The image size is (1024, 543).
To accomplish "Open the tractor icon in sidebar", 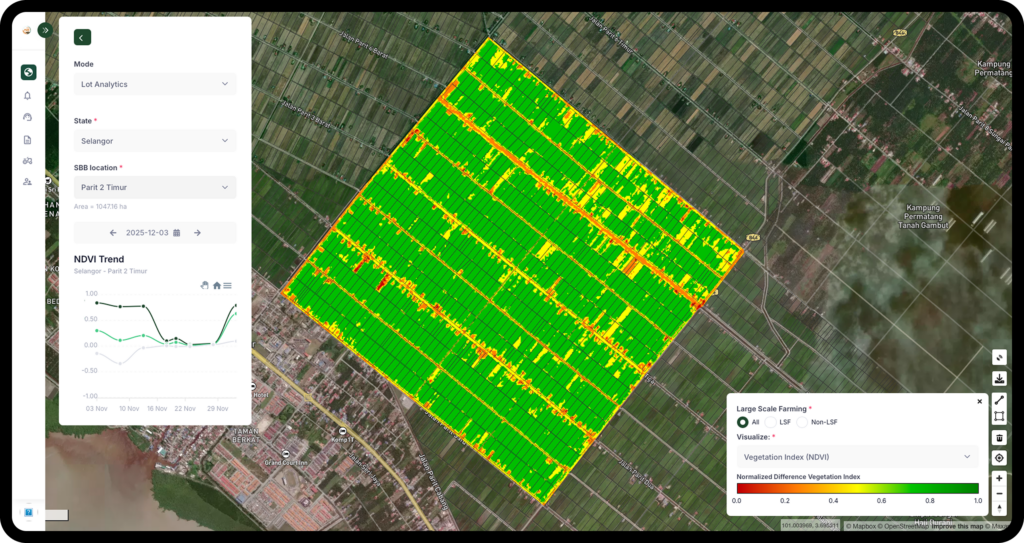I will point(28,160).
